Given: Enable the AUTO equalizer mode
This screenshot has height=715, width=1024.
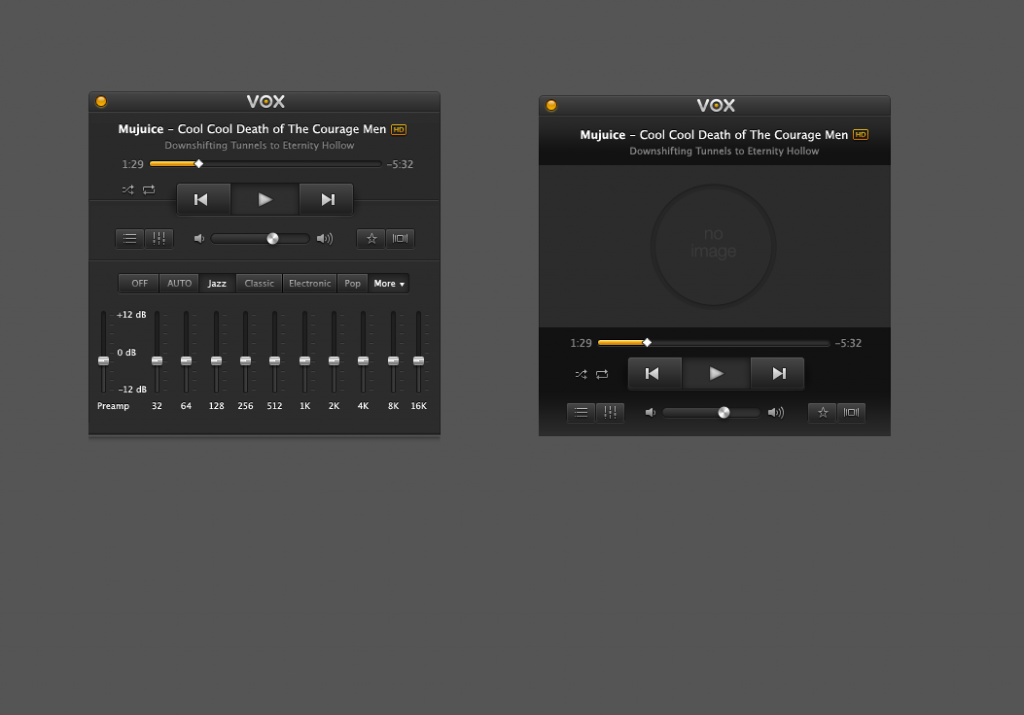Looking at the screenshot, I should 179,283.
